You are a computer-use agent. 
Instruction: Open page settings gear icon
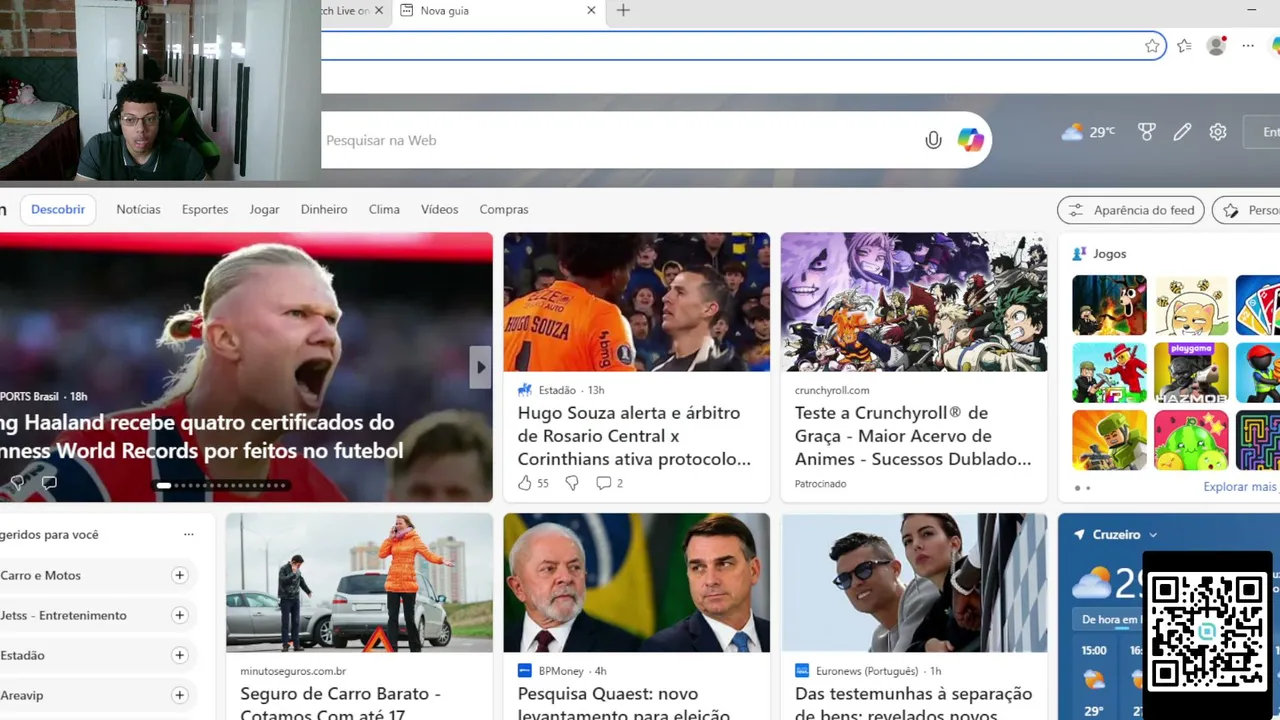point(1218,132)
